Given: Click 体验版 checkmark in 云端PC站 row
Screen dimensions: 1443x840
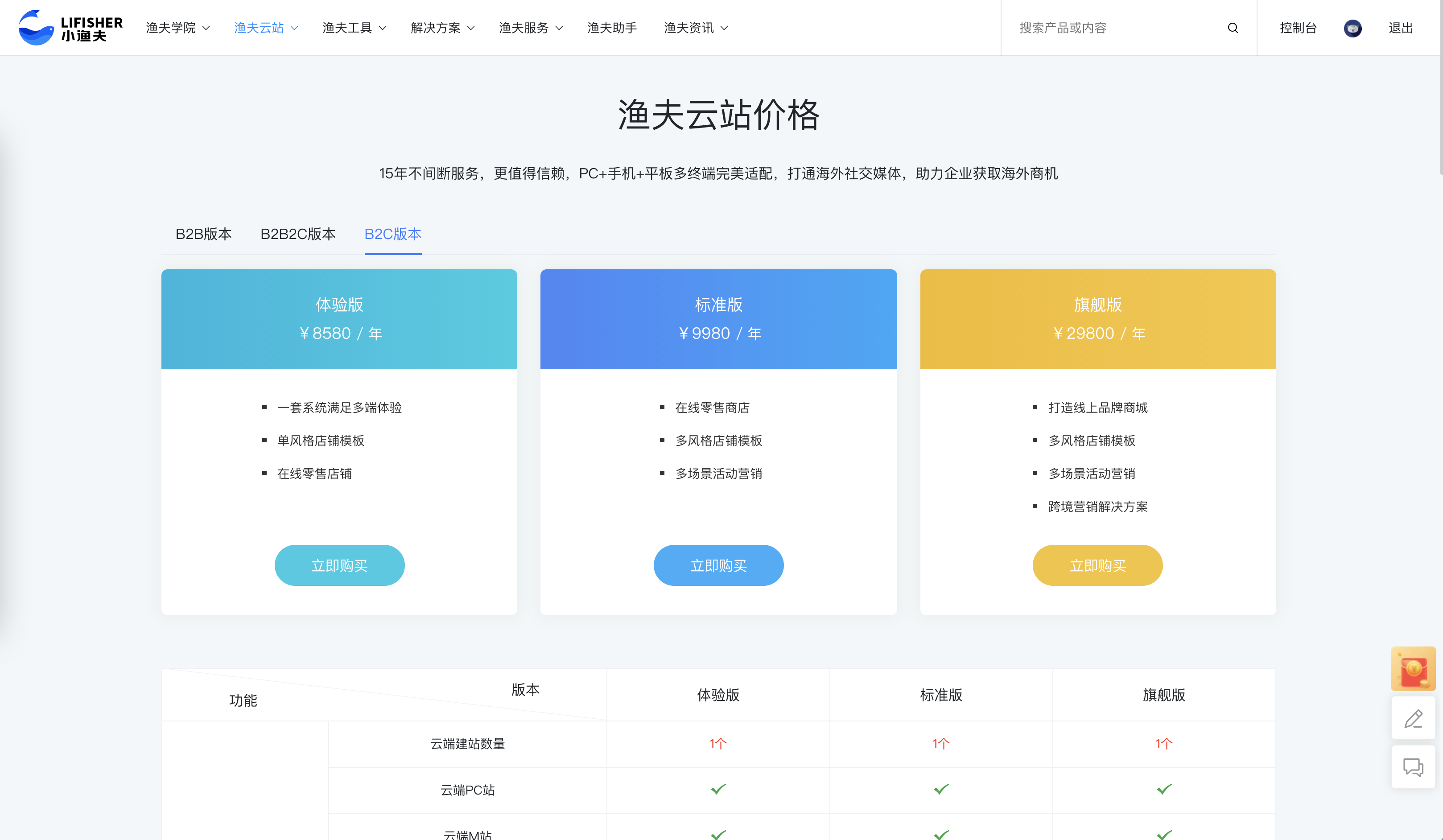Looking at the screenshot, I should (718, 789).
